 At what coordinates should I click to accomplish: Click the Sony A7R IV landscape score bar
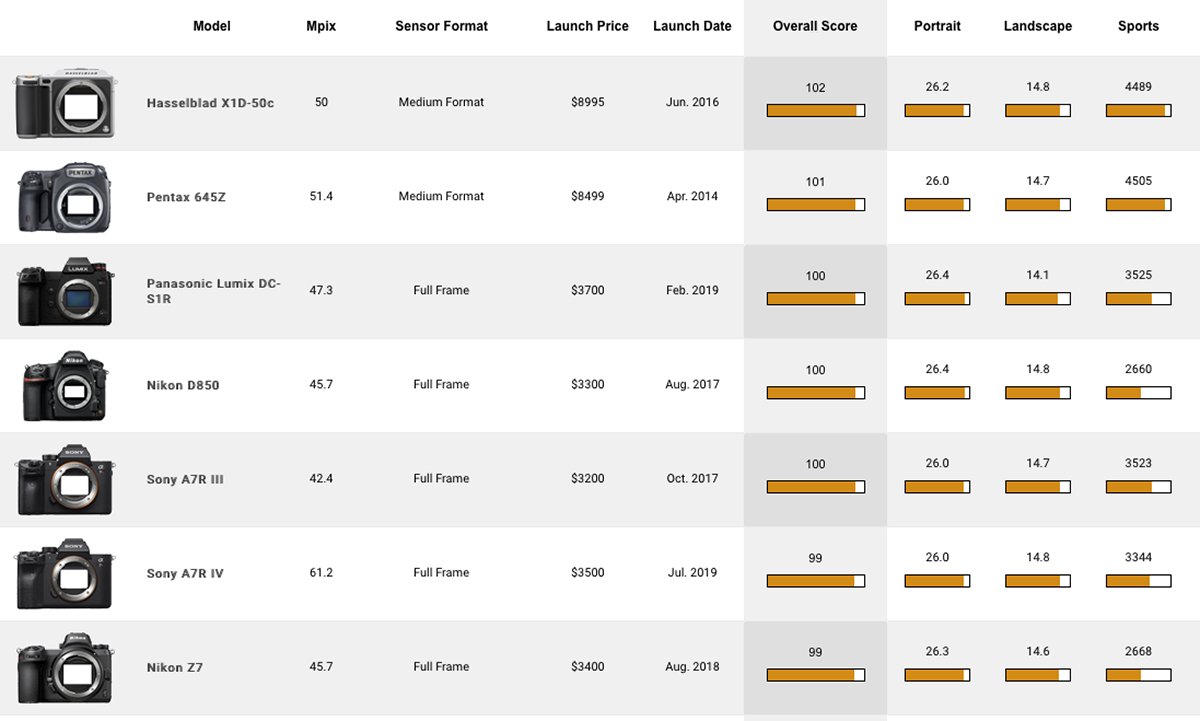click(x=1037, y=581)
